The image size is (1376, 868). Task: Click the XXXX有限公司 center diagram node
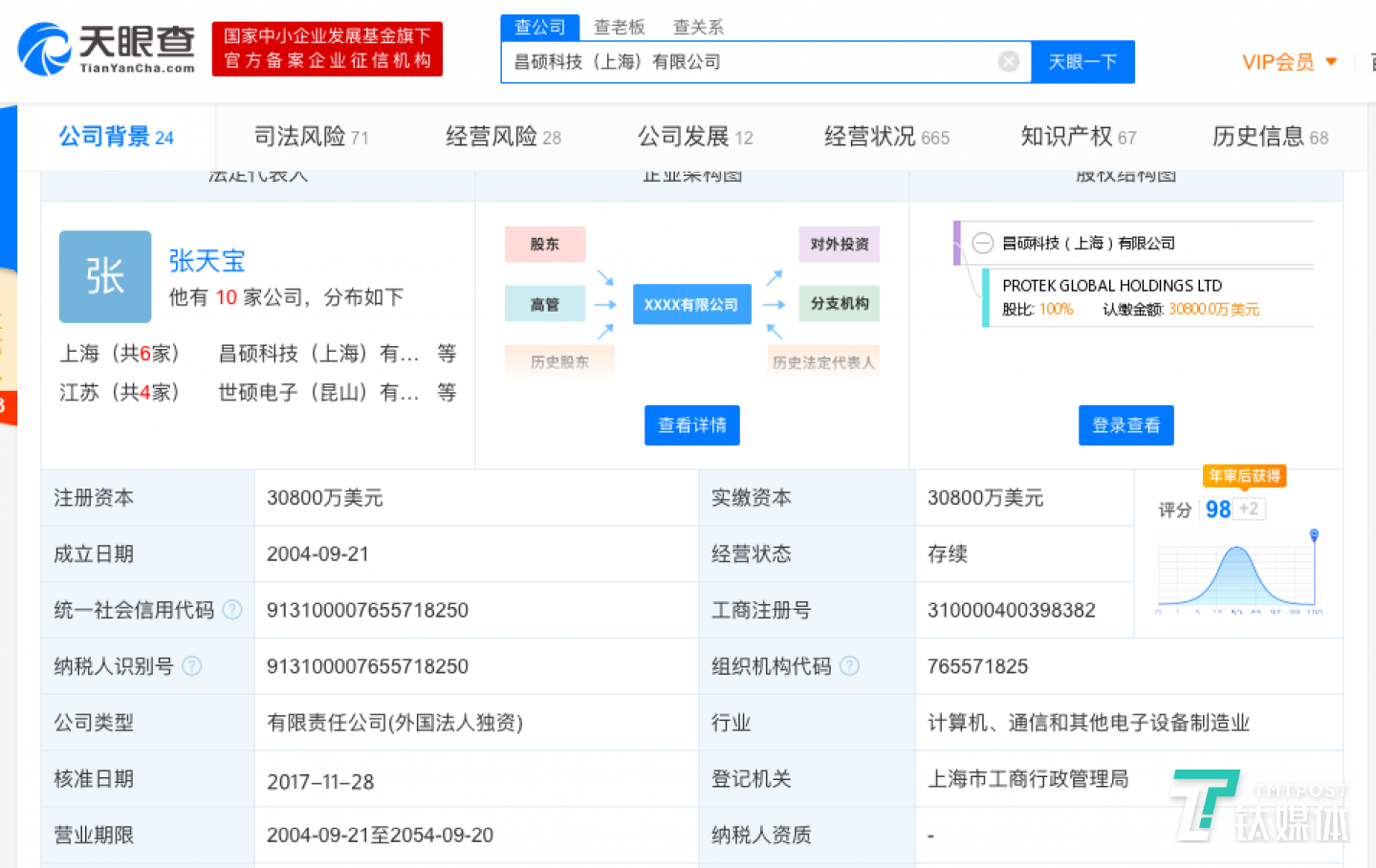pos(691,305)
